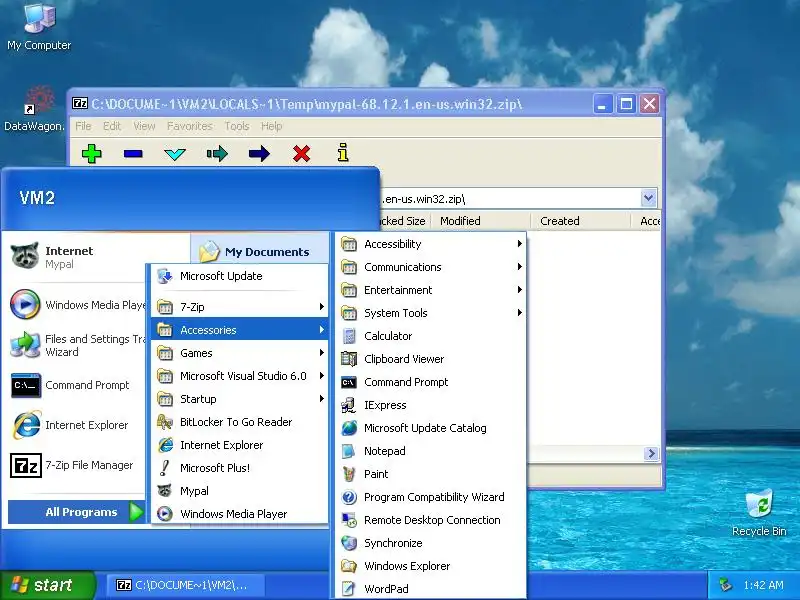The image size is (800, 600).
Task: Open Windows Media Player in All Programs
Action: (x=239, y=514)
